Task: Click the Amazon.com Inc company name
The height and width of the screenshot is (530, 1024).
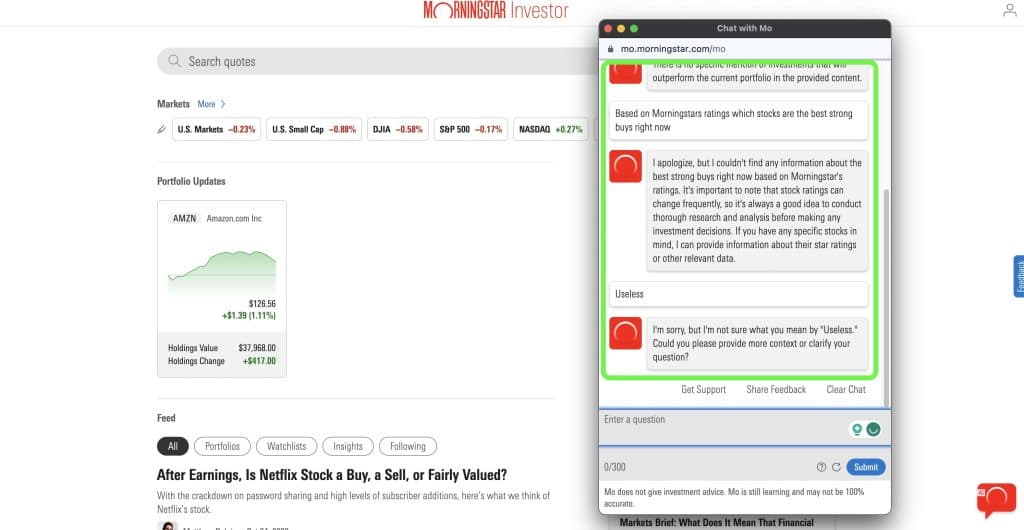Action: [x=234, y=219]
